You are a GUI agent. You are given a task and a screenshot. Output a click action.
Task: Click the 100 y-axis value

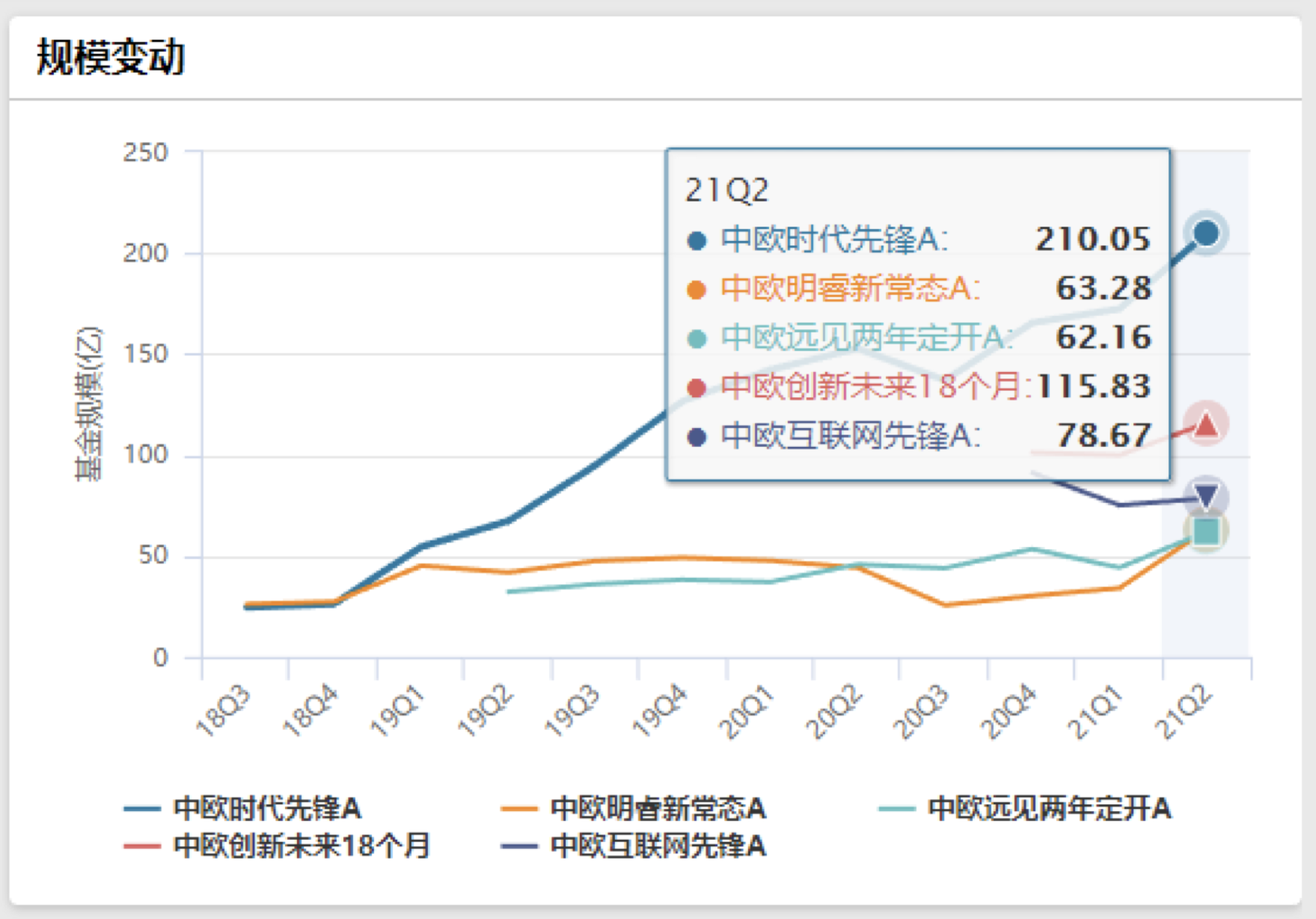point(146,456)
